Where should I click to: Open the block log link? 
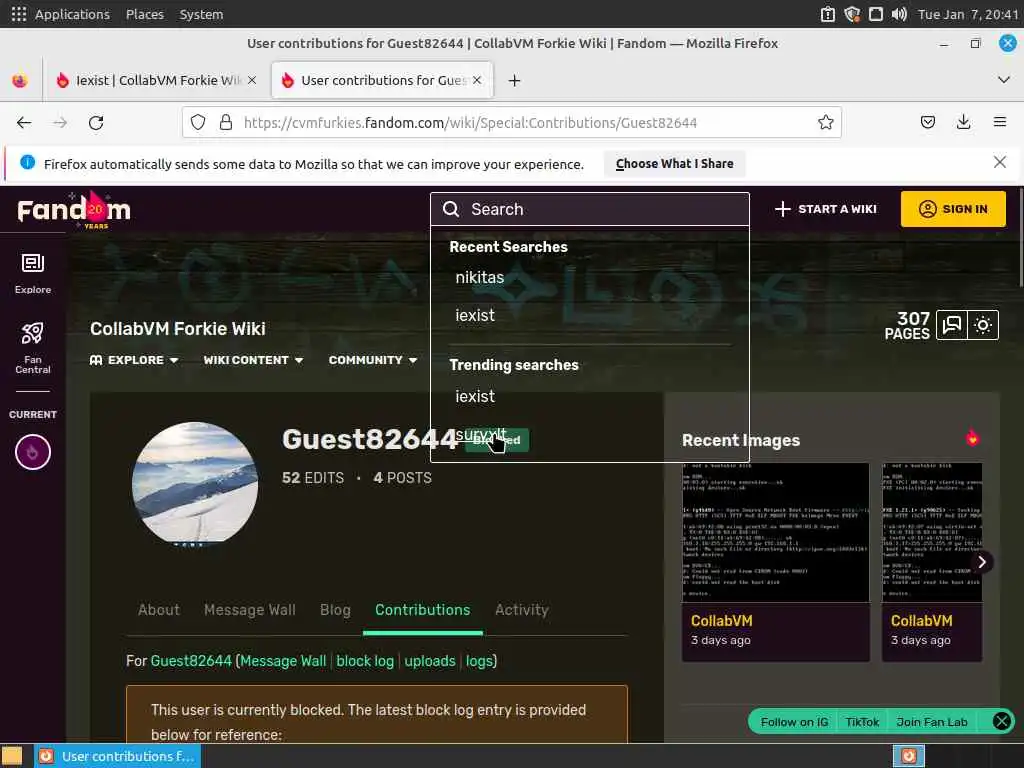click(365, 661)
